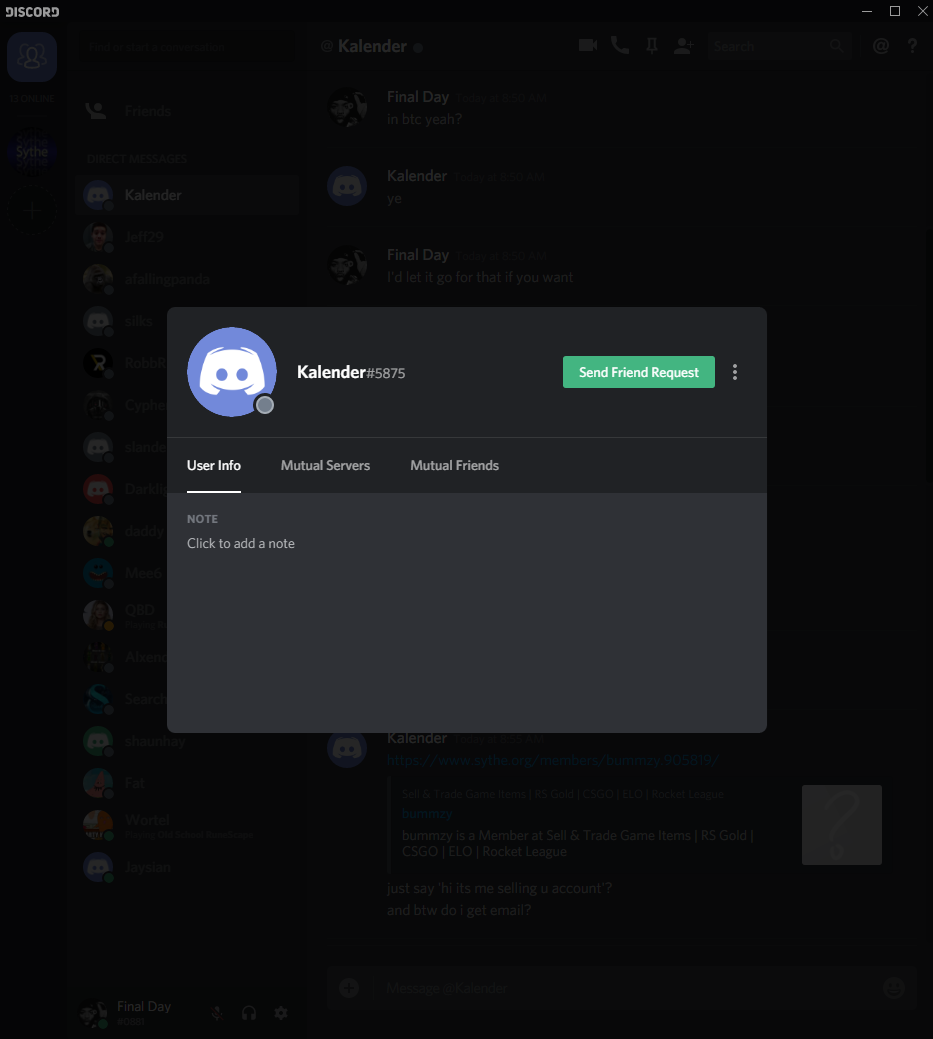933x1039 pixels.
Task: Switch to the Mutual Servers tab
Action: pos(325,466)
